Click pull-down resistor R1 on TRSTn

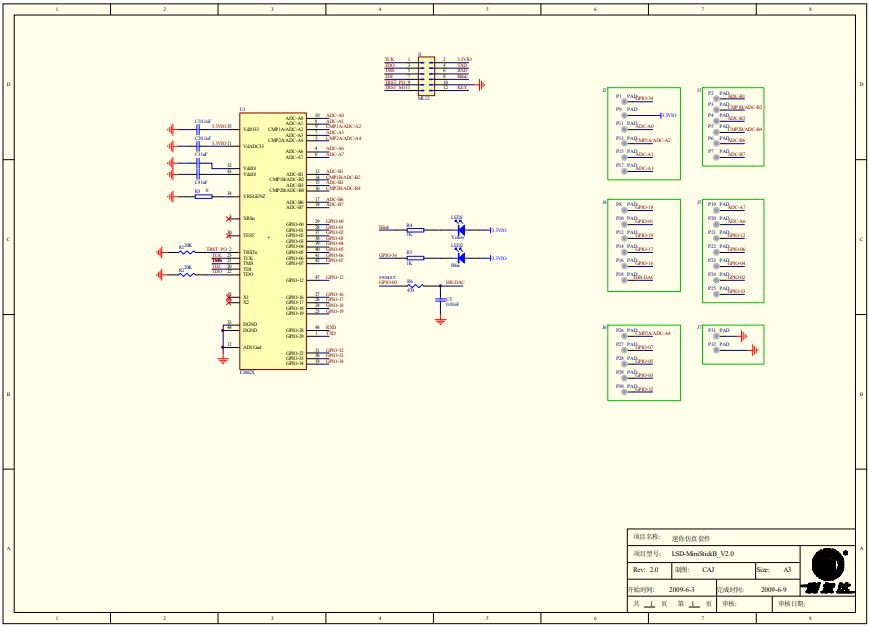(x=187, y=253)
